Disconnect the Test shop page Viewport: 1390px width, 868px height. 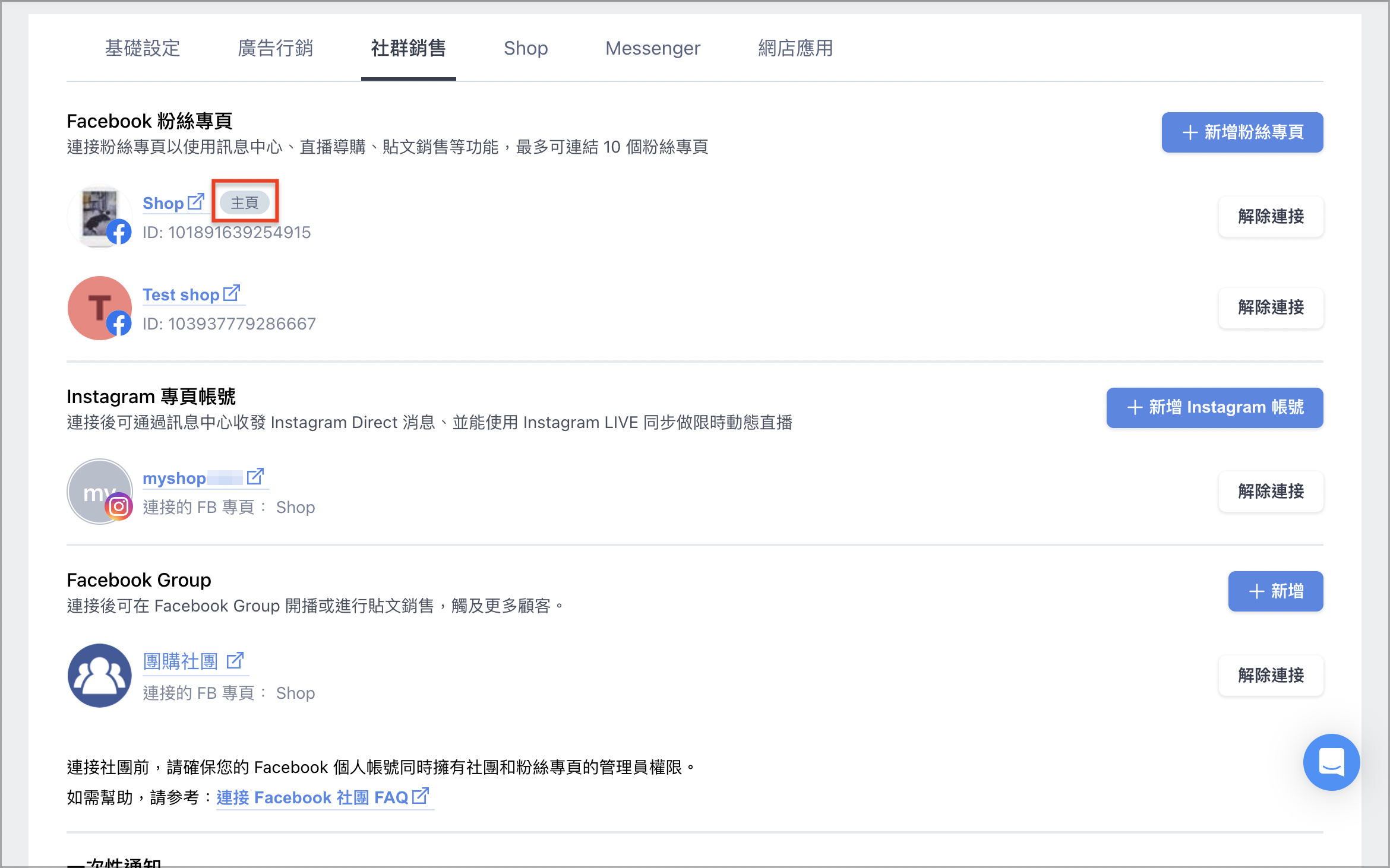(1271, 308)
